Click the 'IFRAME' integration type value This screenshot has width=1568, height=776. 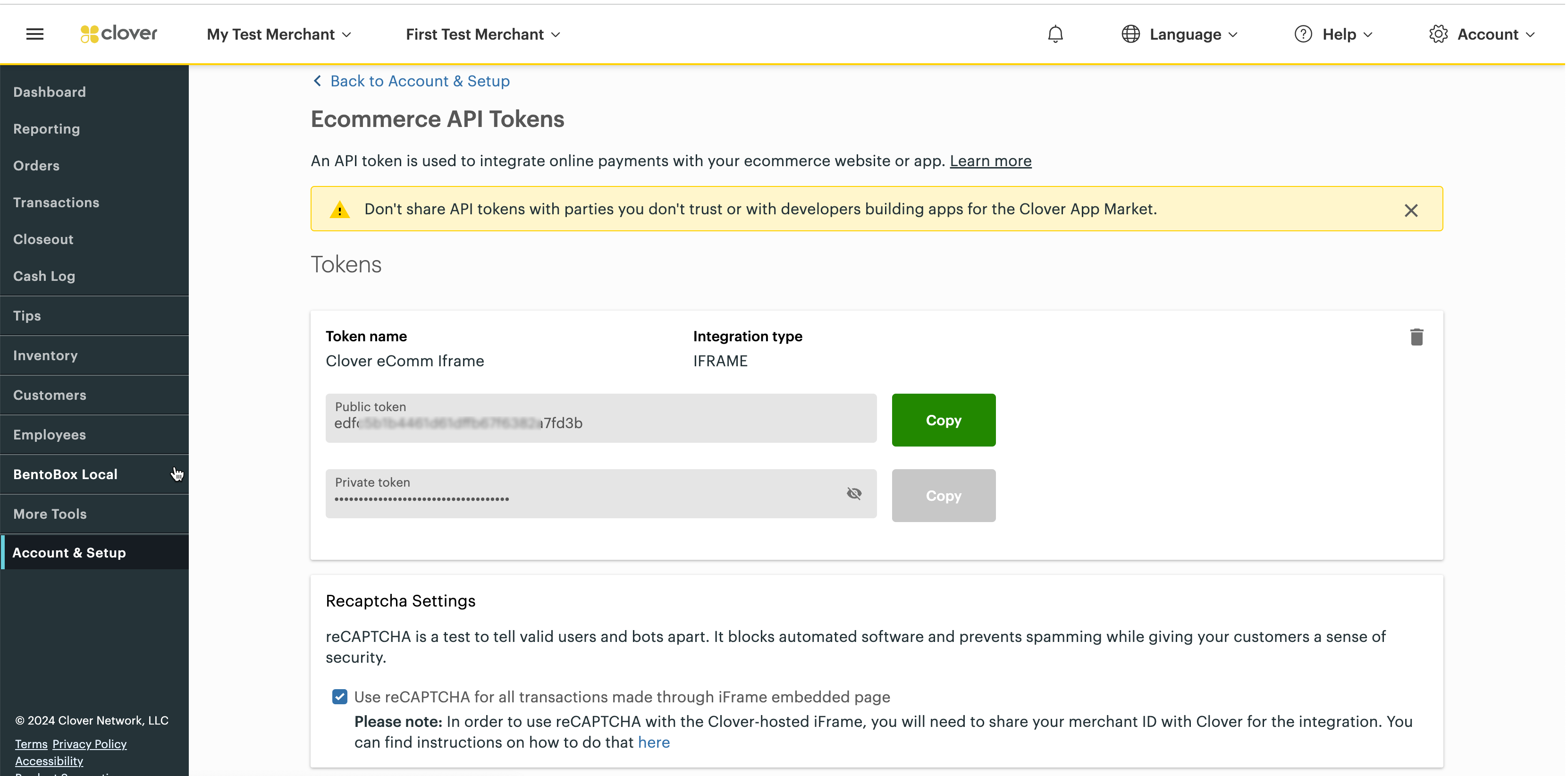[x=720, y=361]
